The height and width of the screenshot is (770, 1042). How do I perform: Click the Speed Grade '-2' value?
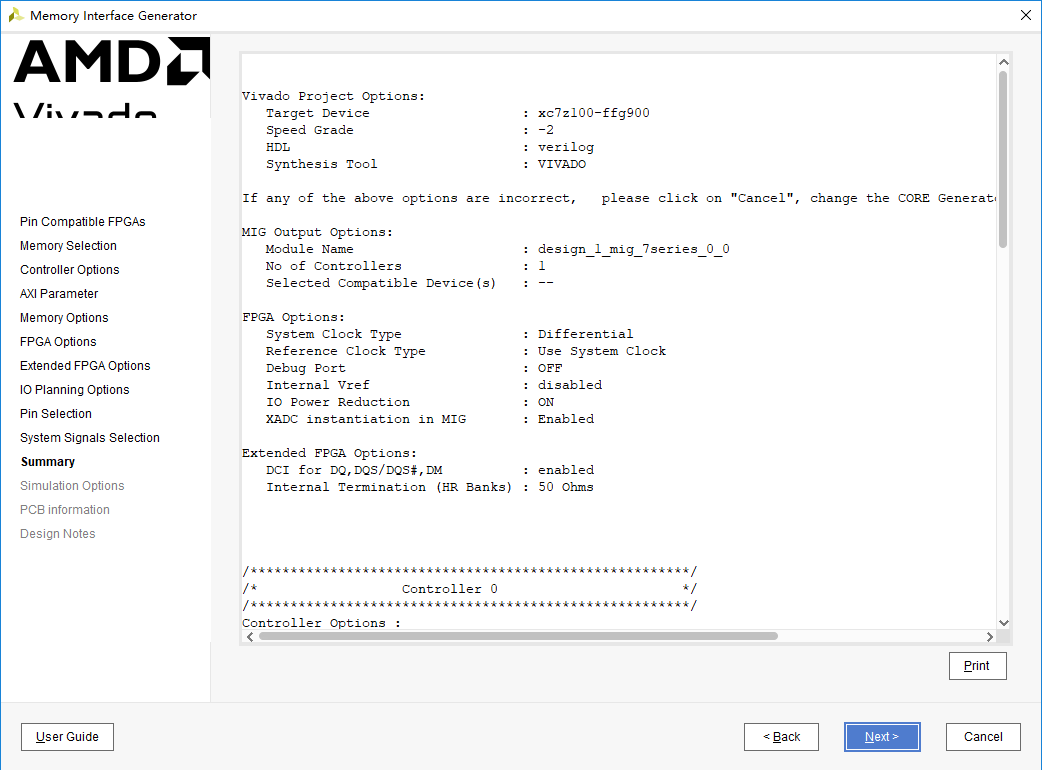546,130
